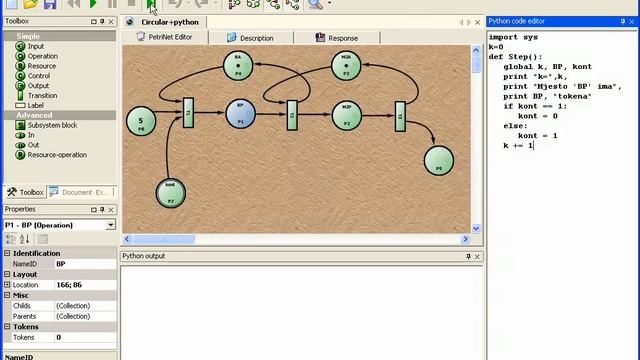
Task: Switch to the Toolbox tab
Action: click(x=25, y=192)
